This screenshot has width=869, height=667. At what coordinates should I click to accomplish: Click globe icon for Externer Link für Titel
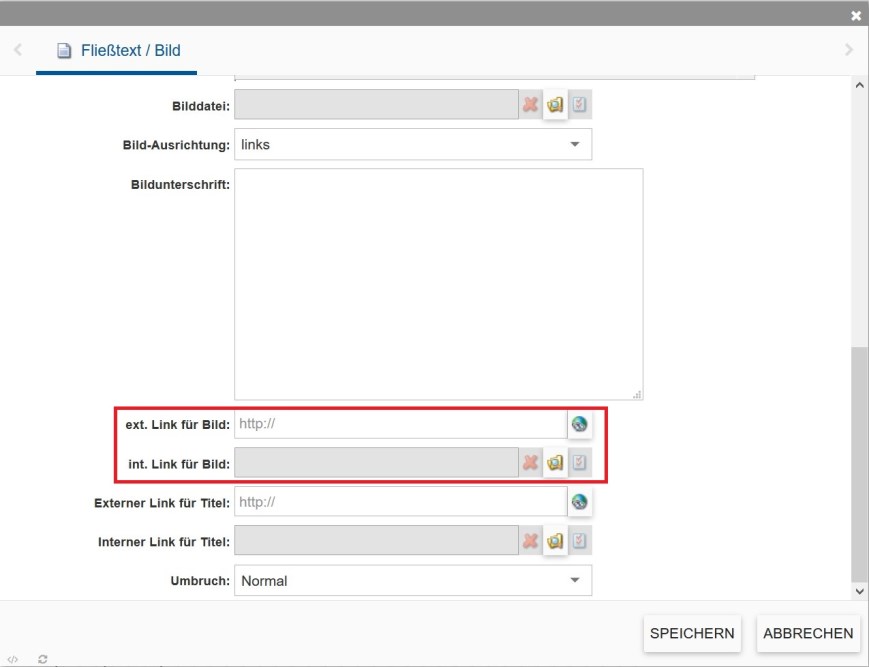click(x=579, y=502)
